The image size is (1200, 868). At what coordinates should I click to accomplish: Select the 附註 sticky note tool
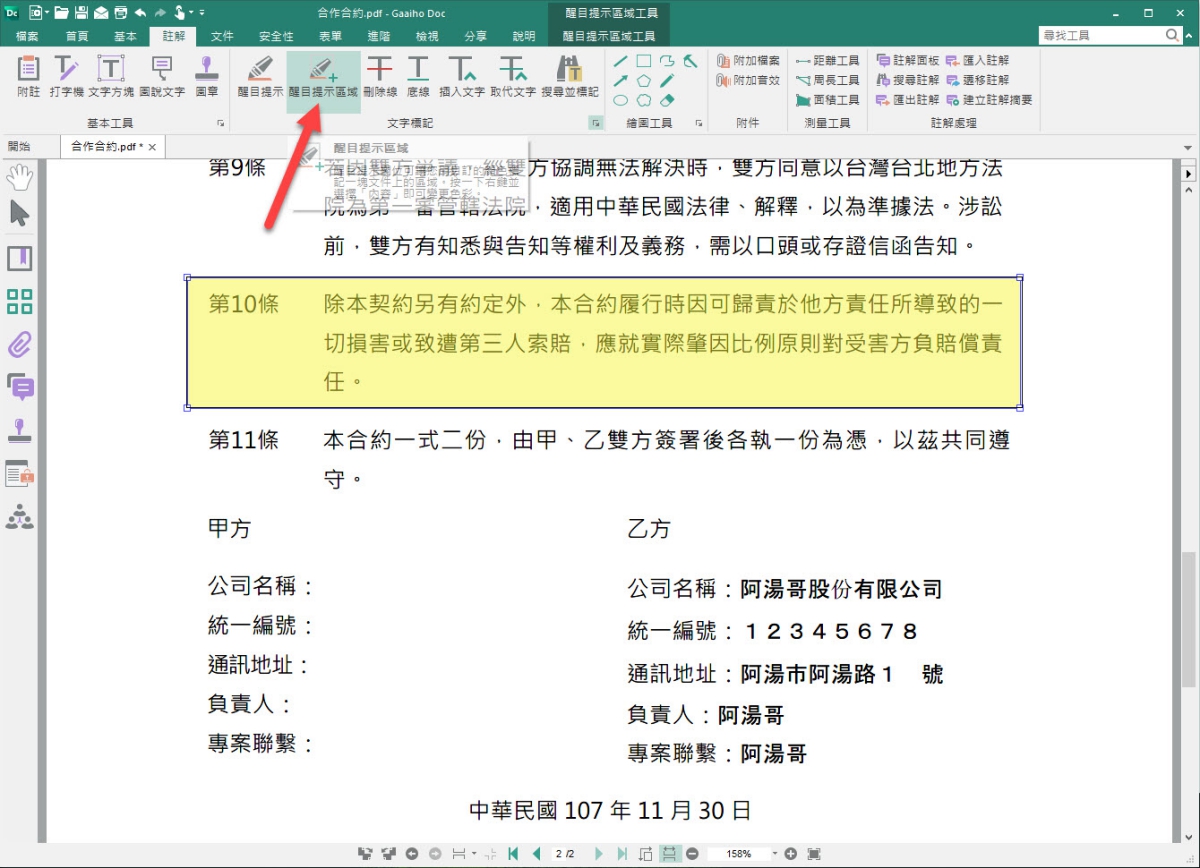[29, 76]
